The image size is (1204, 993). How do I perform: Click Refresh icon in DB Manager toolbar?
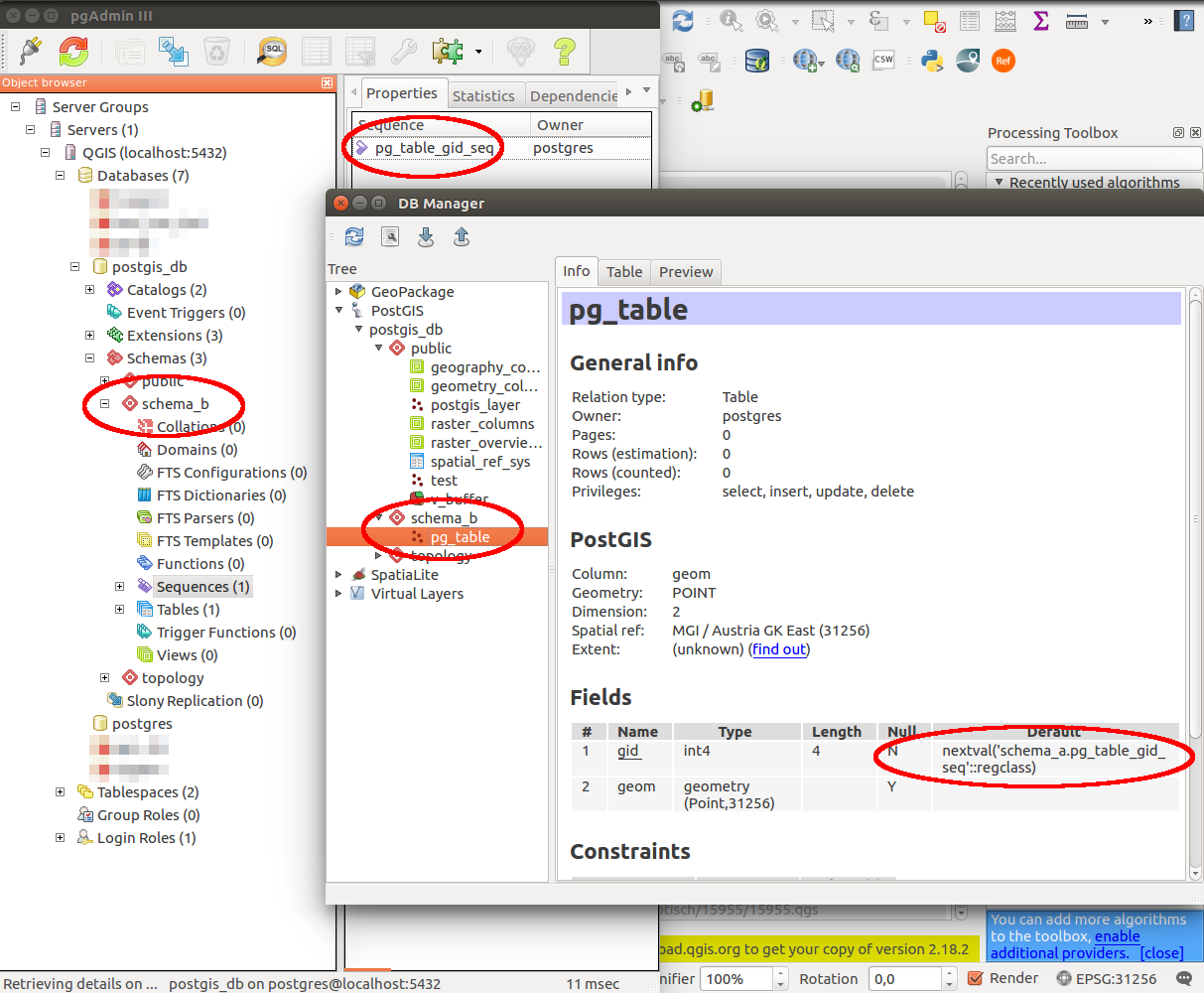tap(354, 236)
